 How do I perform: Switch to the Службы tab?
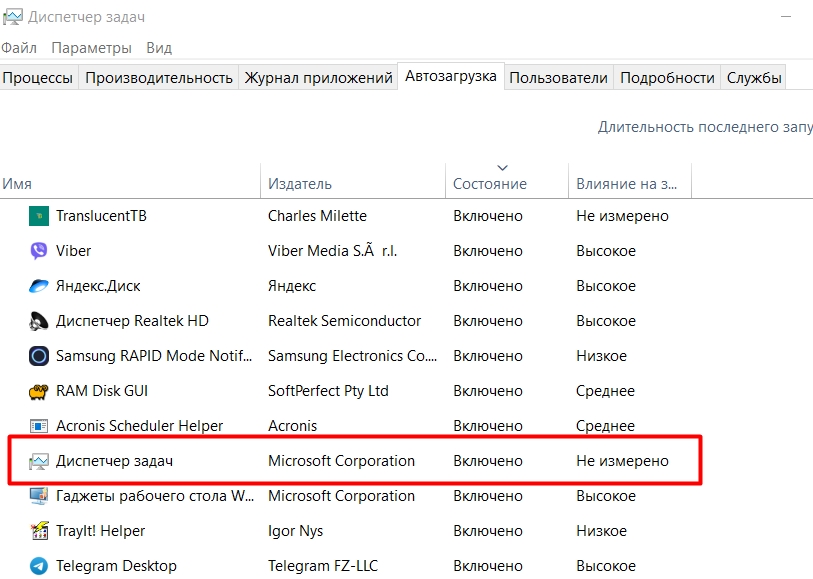coord(754,78)
